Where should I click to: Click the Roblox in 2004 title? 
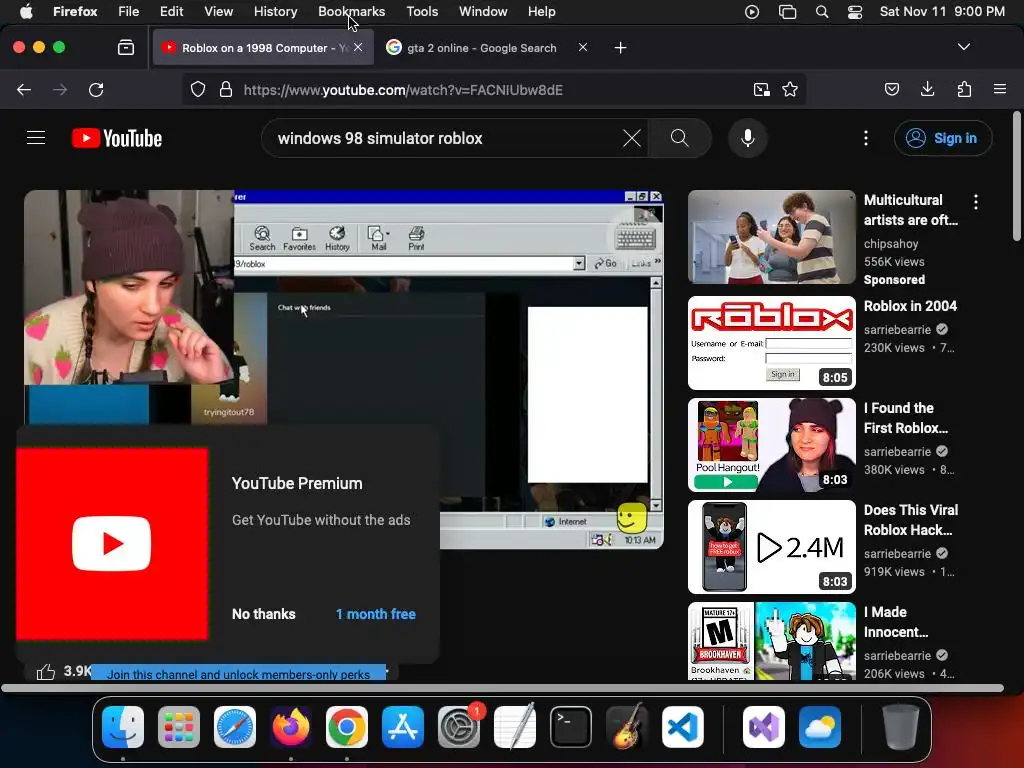pyautogui.click(x=910, y=306)
